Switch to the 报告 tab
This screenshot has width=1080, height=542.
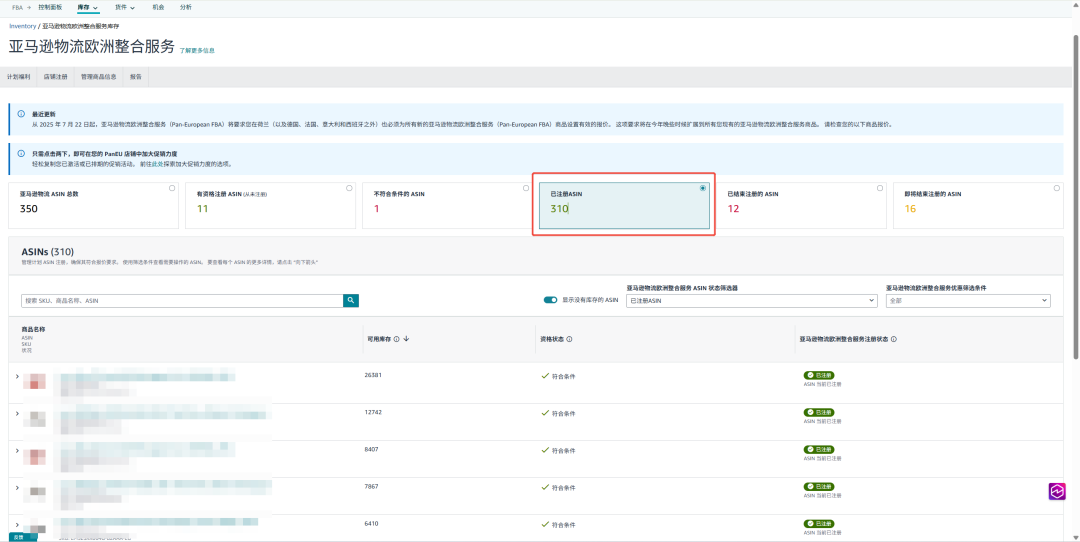[x=136, y=77]
